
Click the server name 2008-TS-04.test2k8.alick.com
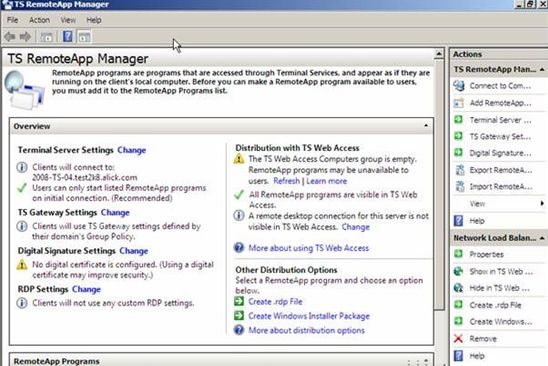(x=85, y=178)
